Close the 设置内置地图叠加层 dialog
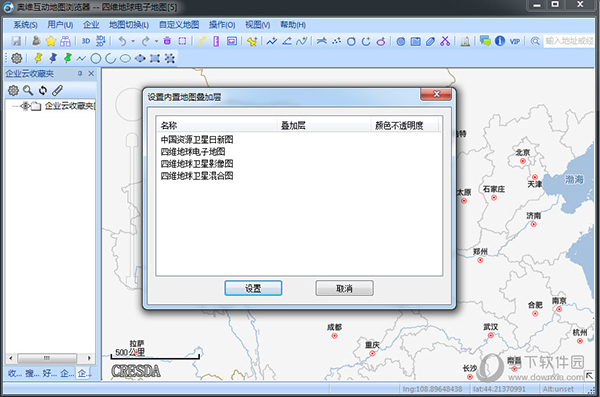The image size is (600, 397). 436,94
